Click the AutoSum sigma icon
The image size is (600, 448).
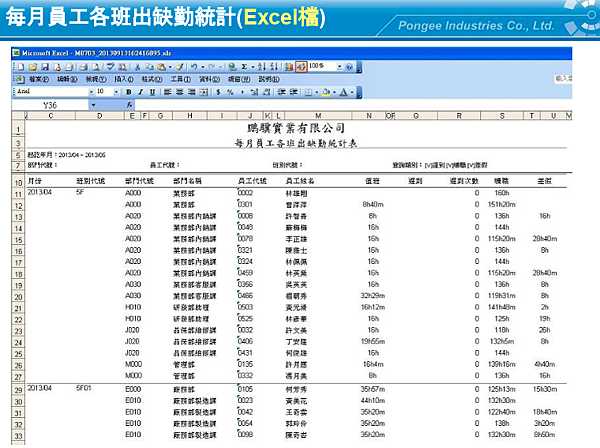(244, 67)
